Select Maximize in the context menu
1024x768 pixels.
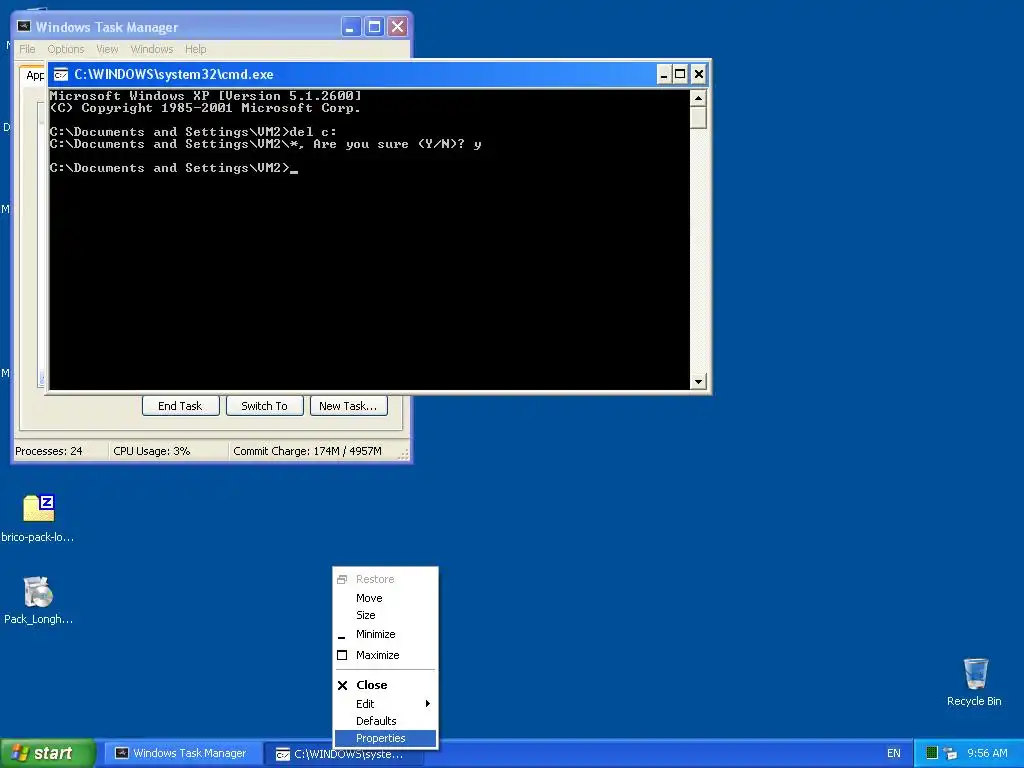point(385,655)
